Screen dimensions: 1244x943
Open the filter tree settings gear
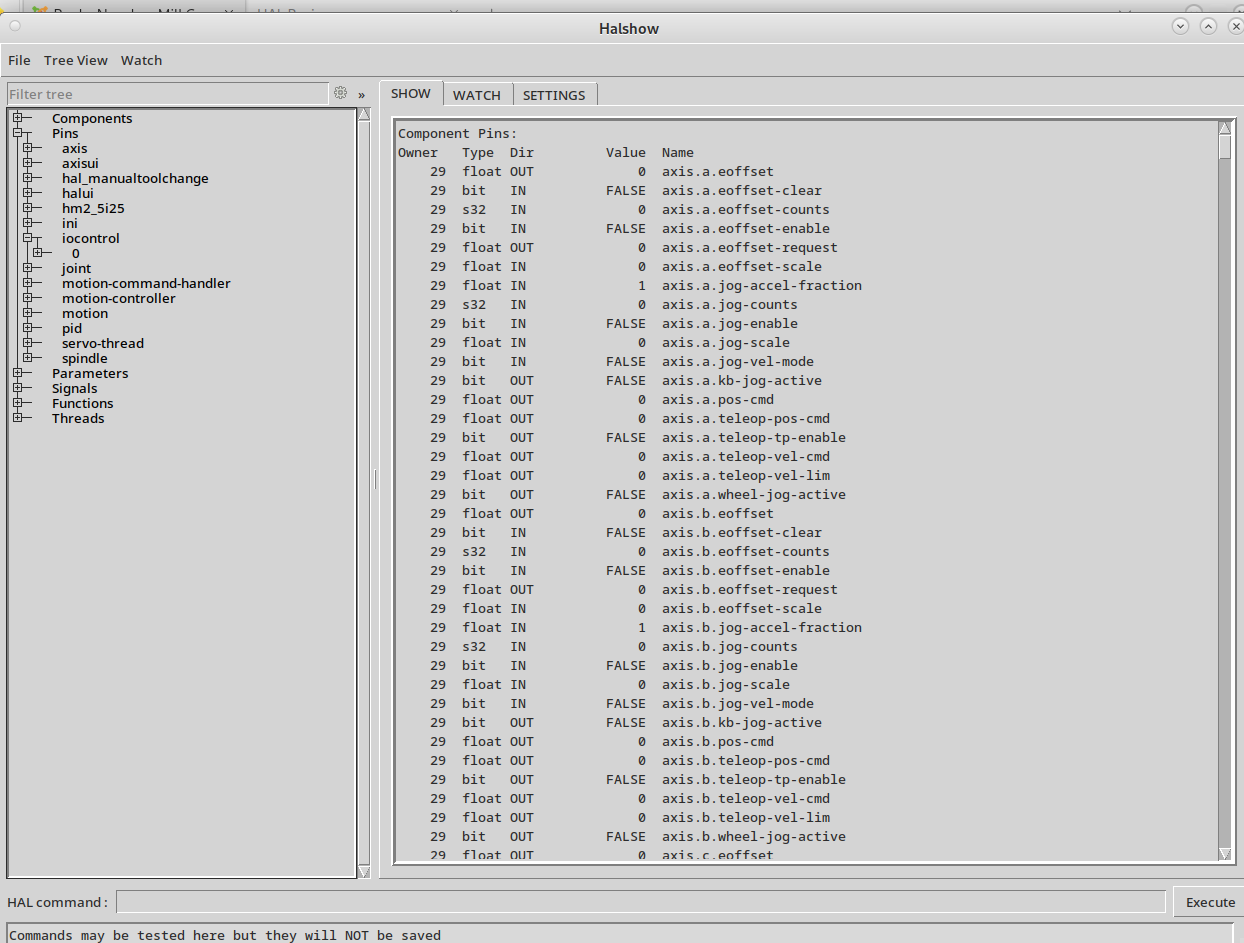click(340, 93)
